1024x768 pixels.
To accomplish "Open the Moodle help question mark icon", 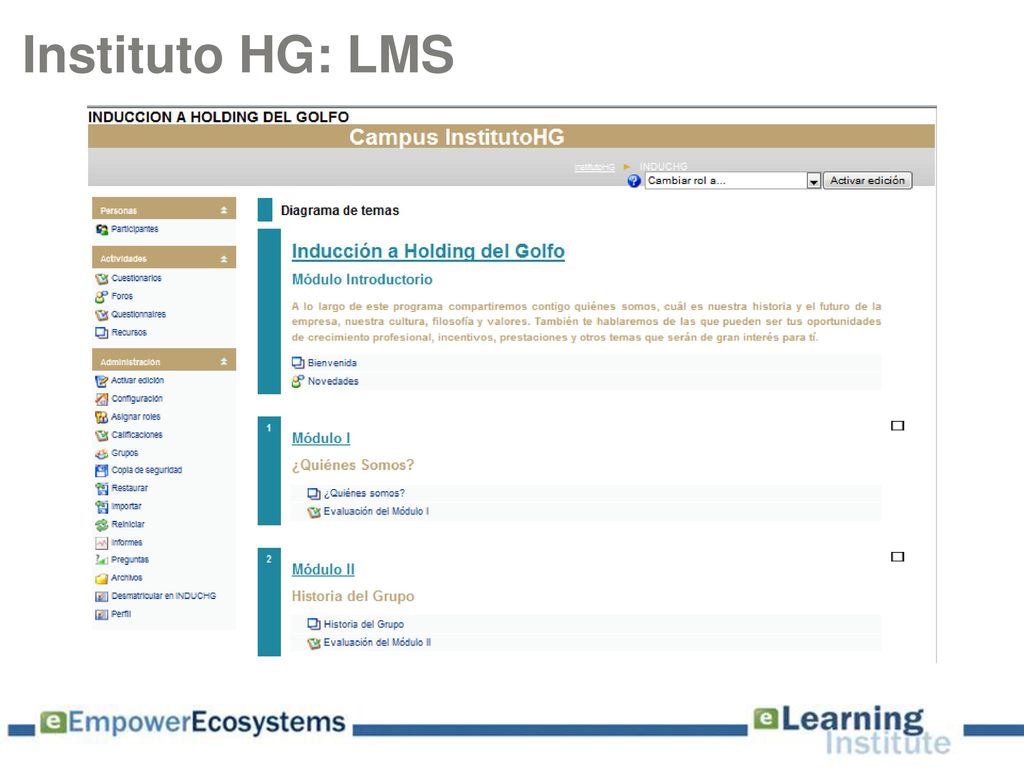I will click(x=633, y=181).
